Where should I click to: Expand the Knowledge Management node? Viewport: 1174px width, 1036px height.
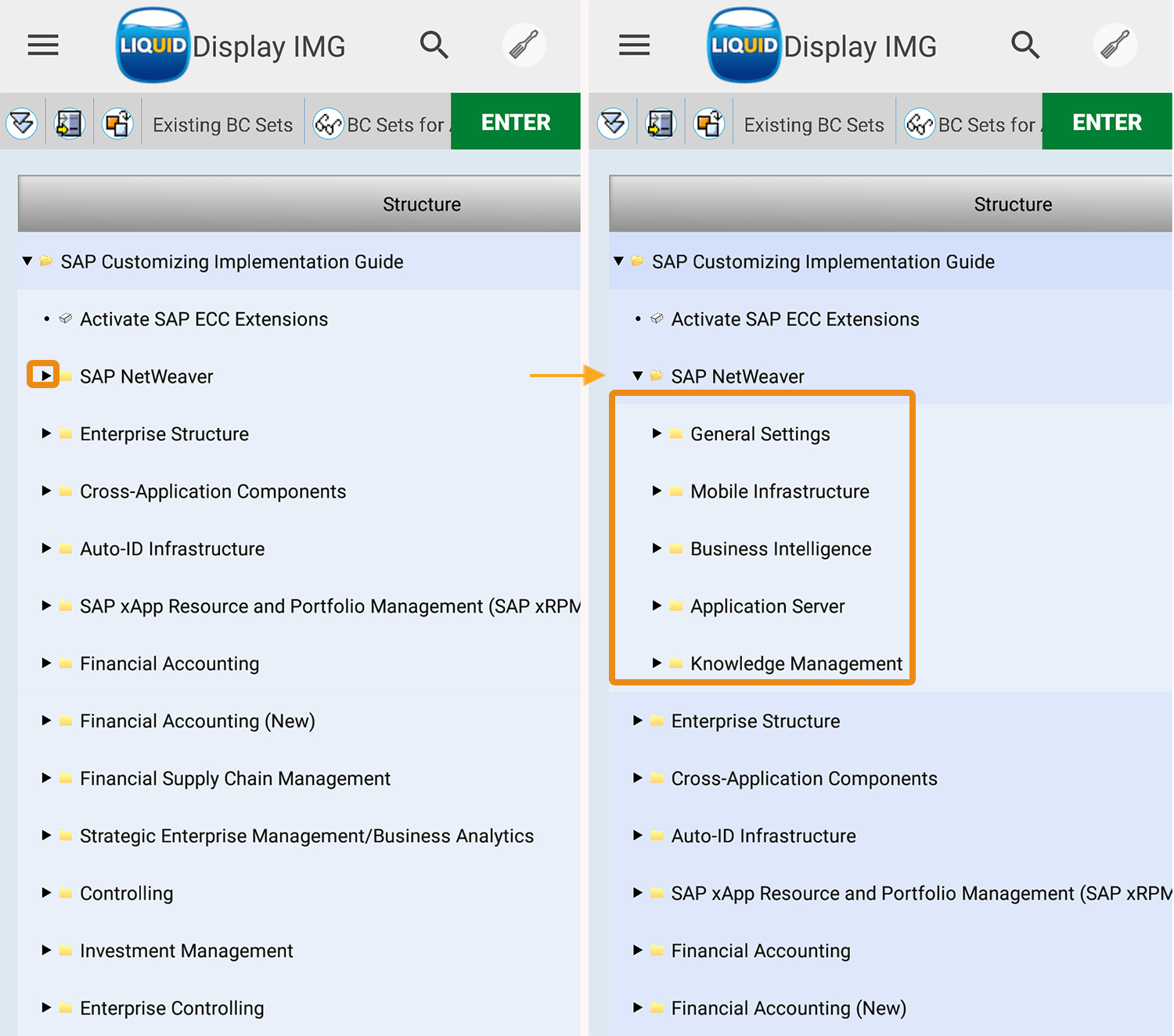coord(657,663)
